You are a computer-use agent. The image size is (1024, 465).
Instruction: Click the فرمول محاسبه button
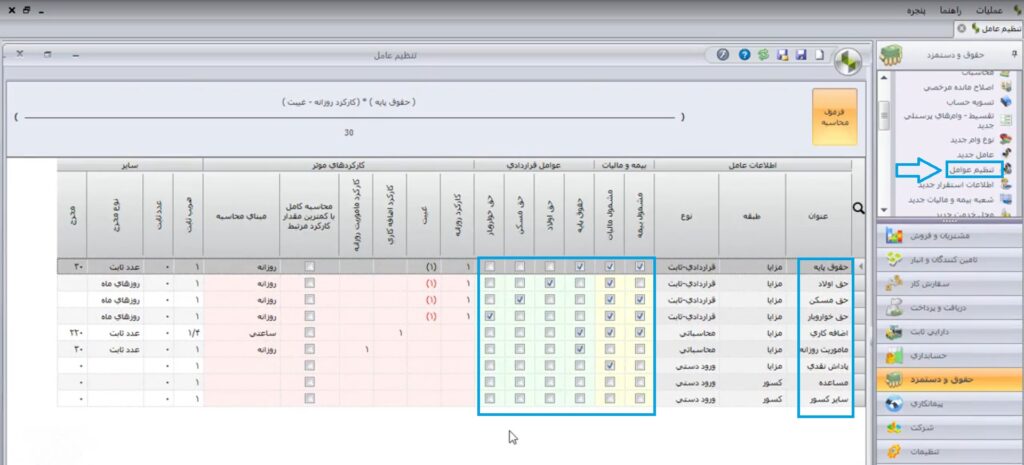835,117
